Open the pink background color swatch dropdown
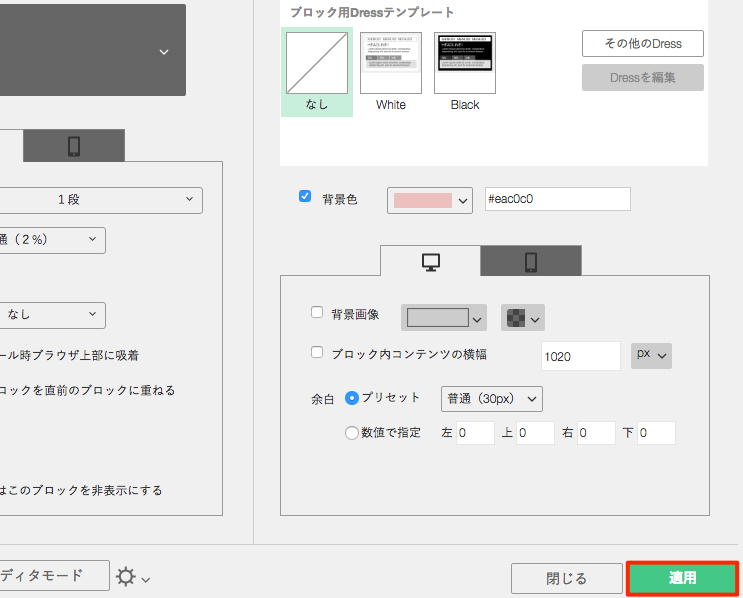Image resolution: width=743 pixels, height=598 pixels. tap(429, 200)
